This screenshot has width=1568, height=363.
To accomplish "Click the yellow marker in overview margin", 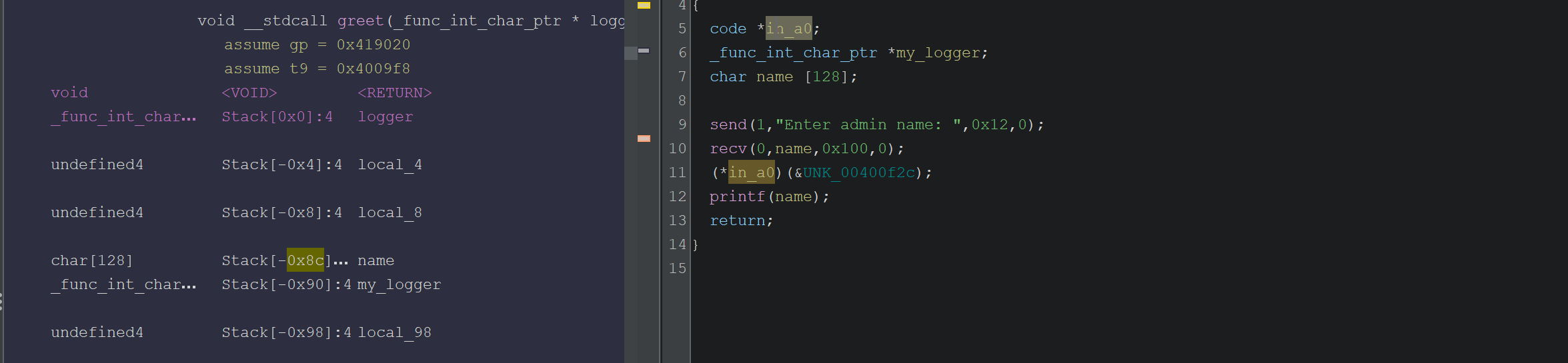I will (x=644, y=5).
